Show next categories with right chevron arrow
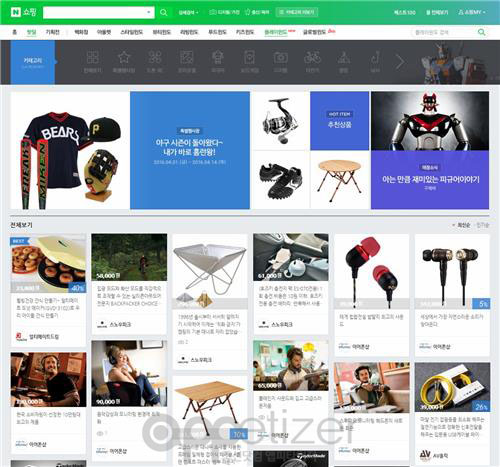 pyautogui.click(x=400, y=62)
